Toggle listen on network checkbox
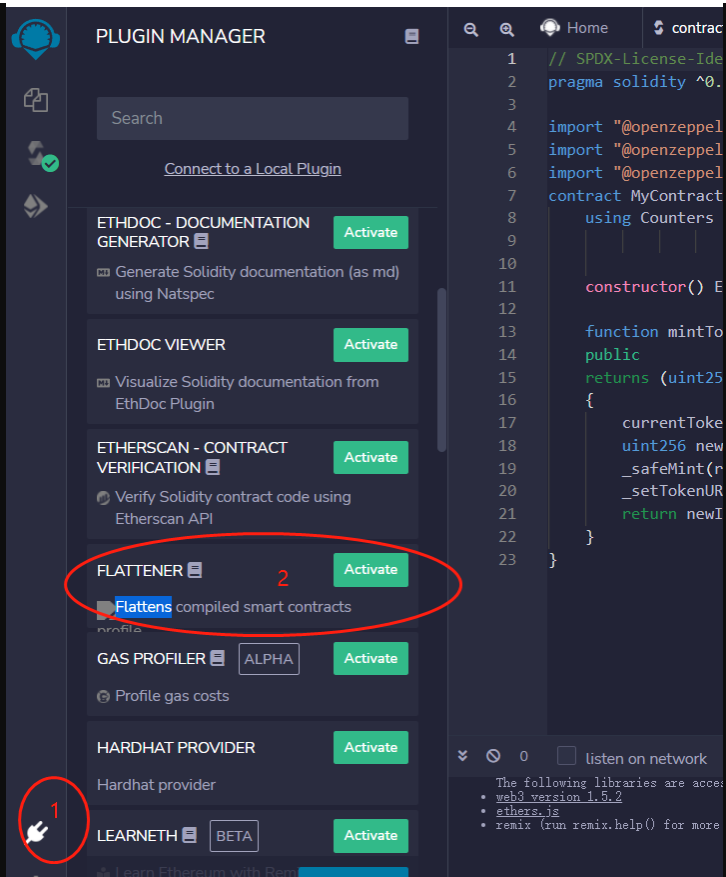 tap(567, 756)
